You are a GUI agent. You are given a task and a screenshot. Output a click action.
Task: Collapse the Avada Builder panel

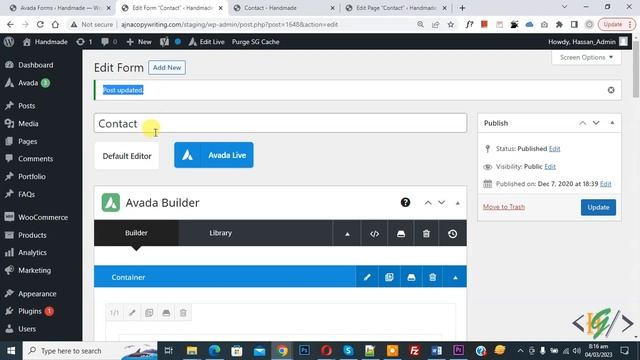(458, 203)
